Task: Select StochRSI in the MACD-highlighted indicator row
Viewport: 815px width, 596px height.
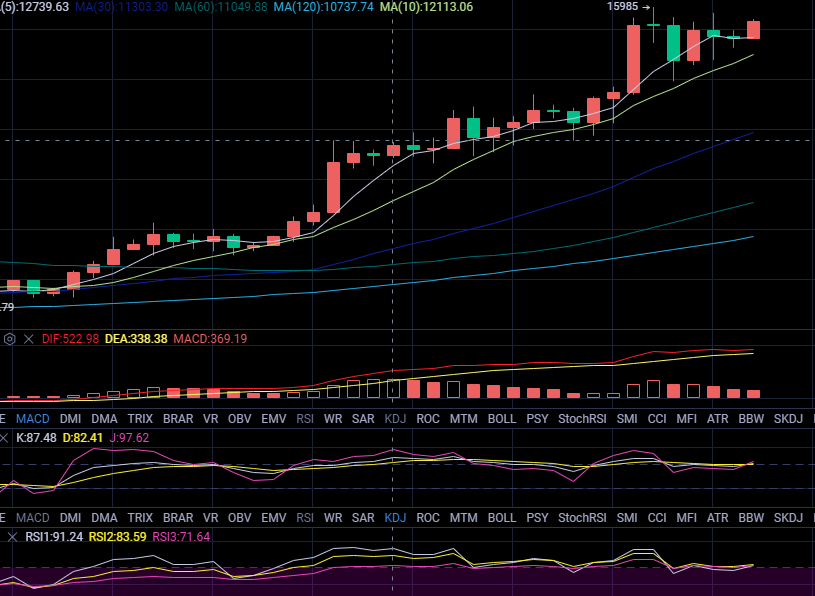Action: pos(582,419)
